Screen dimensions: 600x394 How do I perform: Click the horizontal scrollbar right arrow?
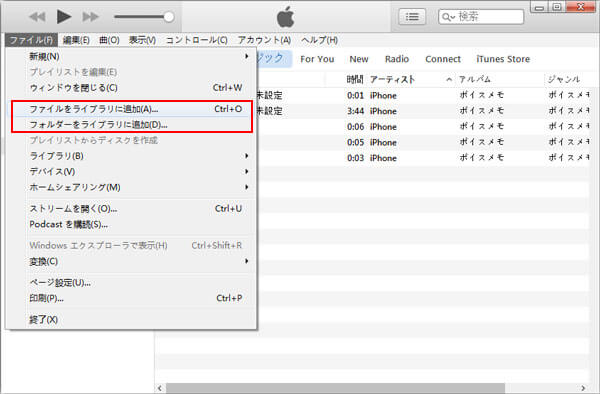[584, 388]
